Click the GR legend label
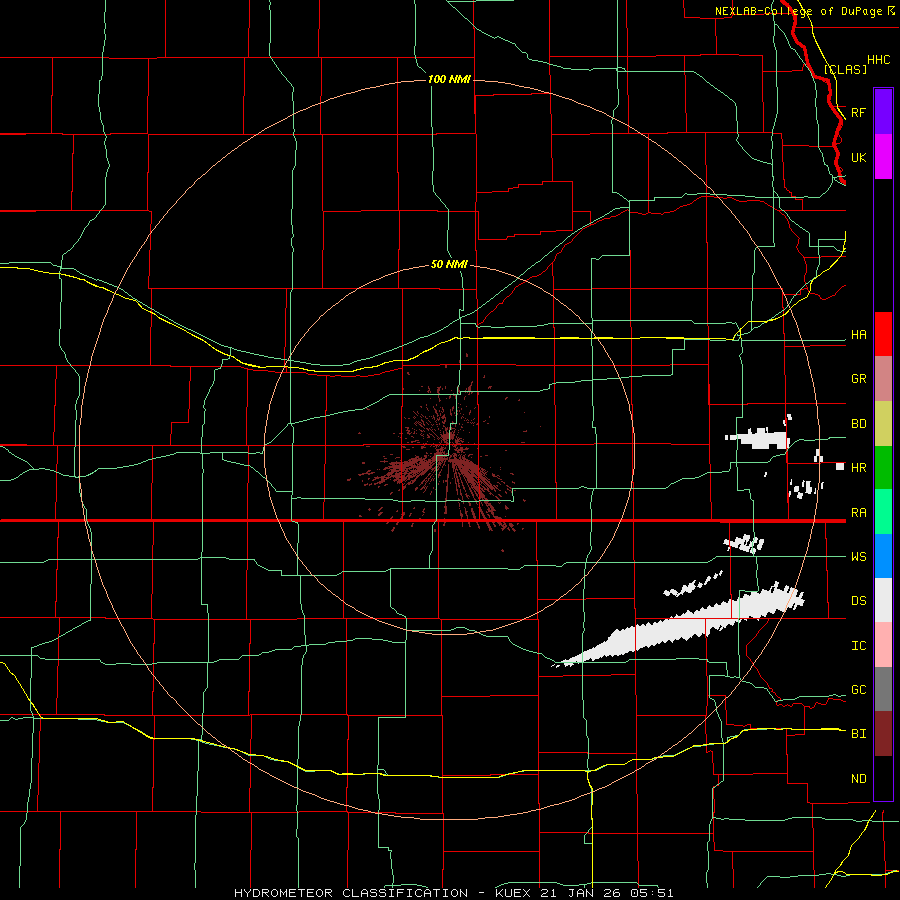The width and height of the screenshot is (900, 900). [859, 379]
